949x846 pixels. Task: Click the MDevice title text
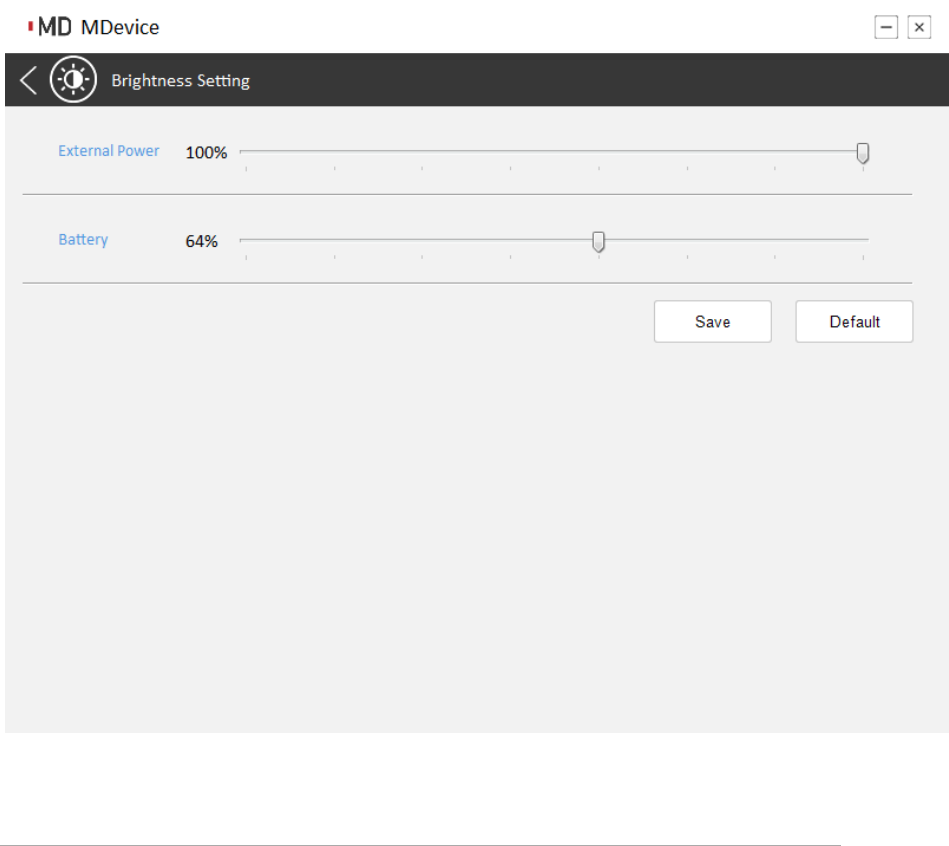click(x=120, y=27)
